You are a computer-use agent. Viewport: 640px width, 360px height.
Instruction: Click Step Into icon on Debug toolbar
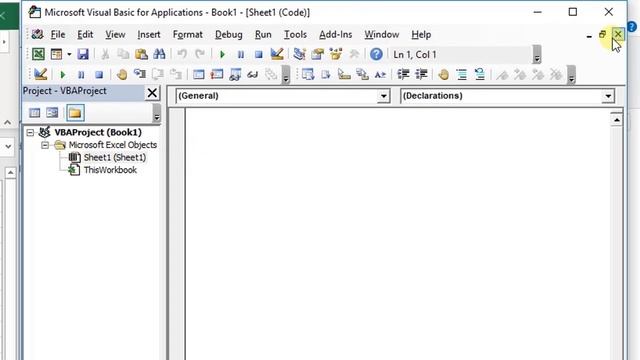point(140,74)
